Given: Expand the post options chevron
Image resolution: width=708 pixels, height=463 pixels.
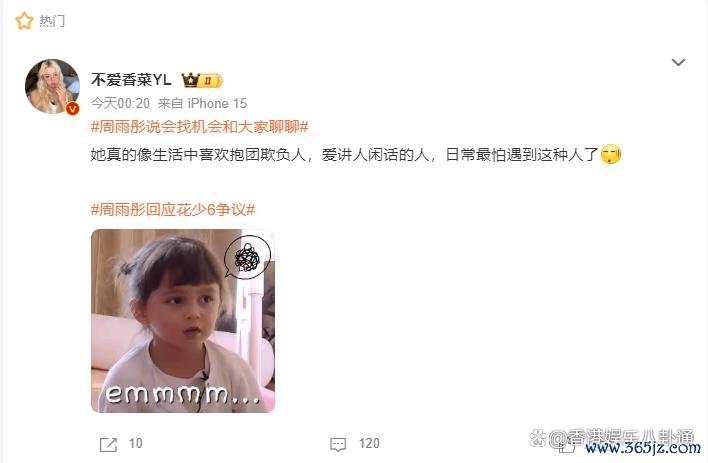Looking at the screenshot, I should [x=678, y=62].
